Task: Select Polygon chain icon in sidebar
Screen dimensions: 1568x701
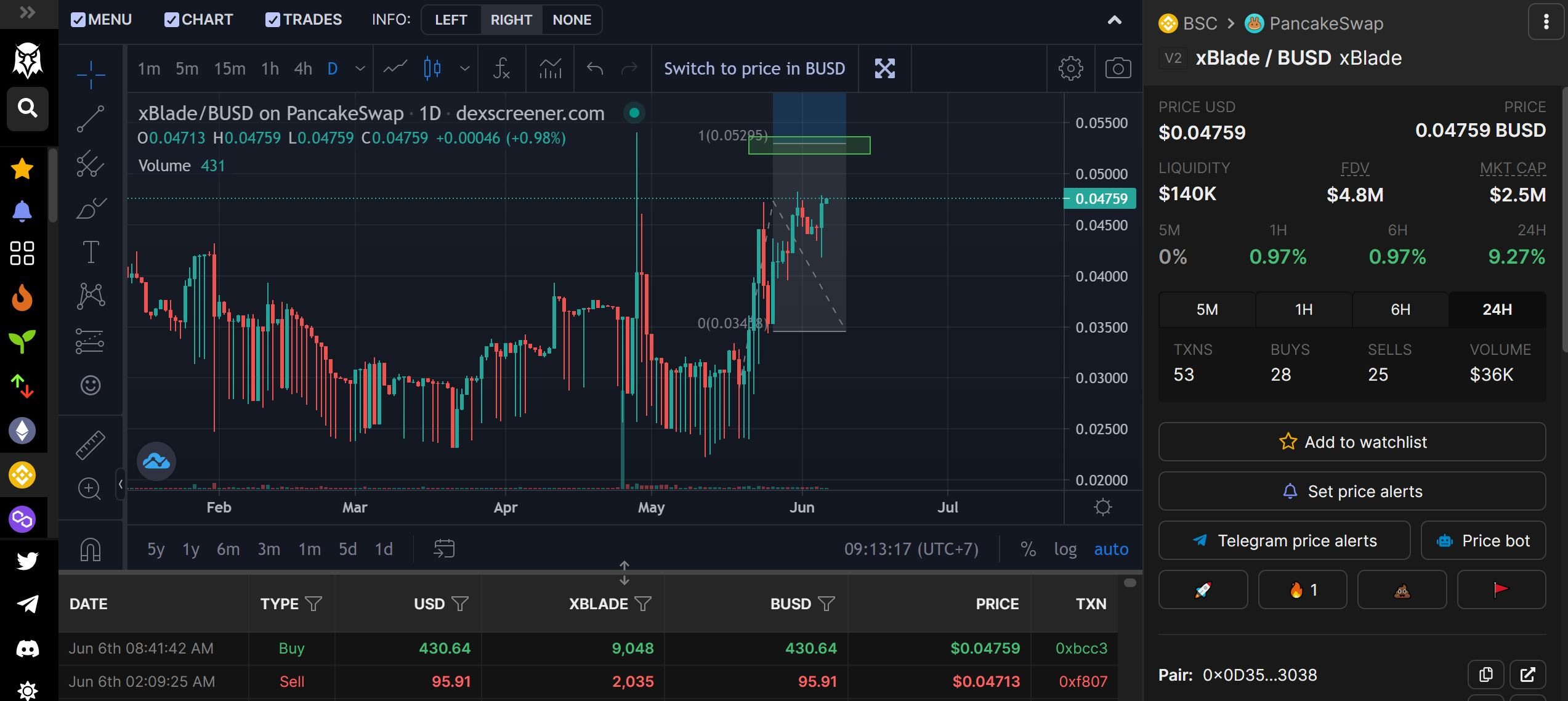Action: (22, 519)
